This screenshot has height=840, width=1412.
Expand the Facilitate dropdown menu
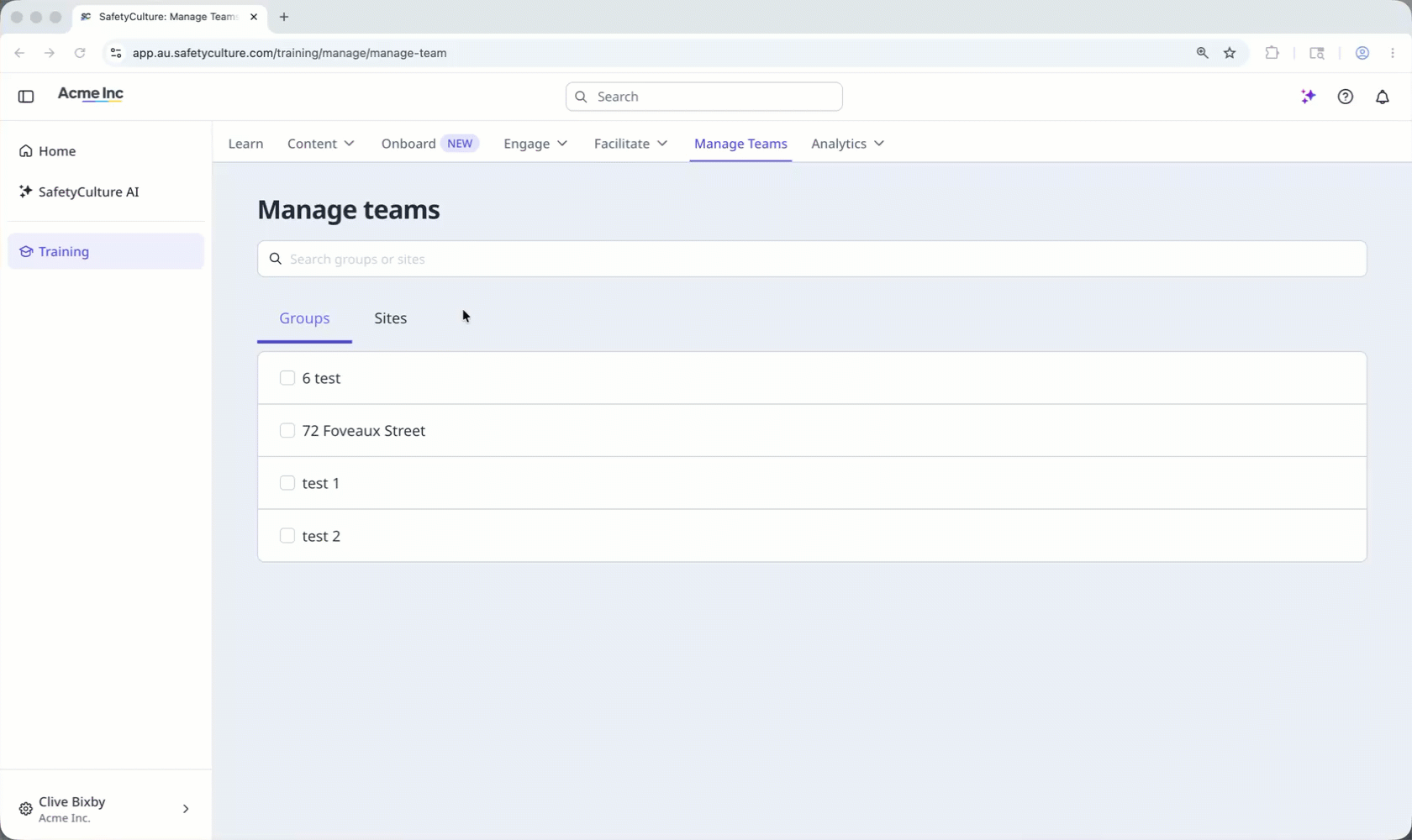(x=631, y=144)
